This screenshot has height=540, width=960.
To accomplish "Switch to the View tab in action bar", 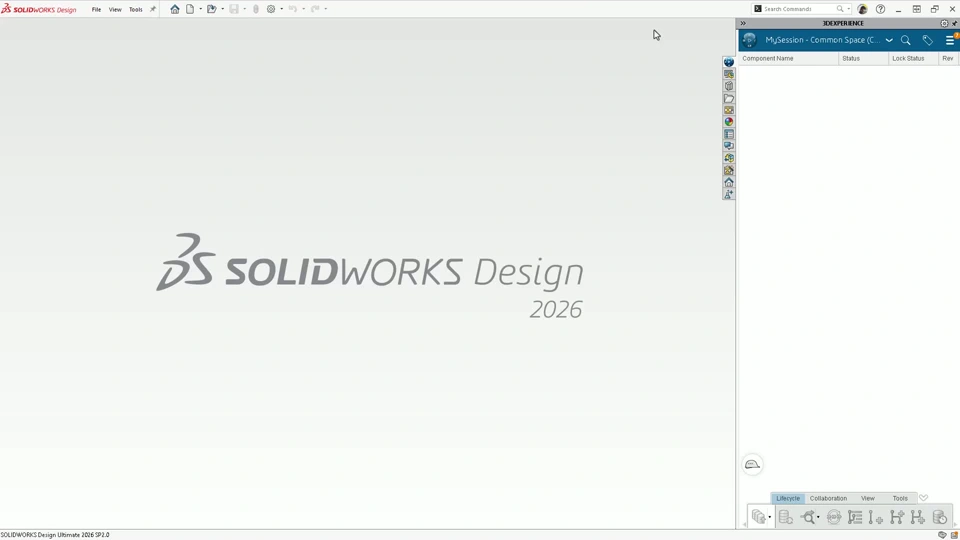I will (x=868, y=498).
